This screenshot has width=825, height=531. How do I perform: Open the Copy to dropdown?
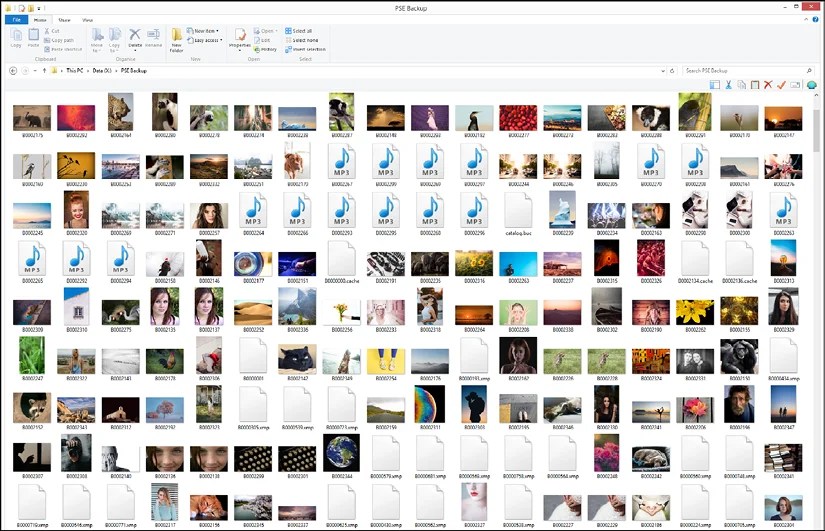(x=114, y=40)
